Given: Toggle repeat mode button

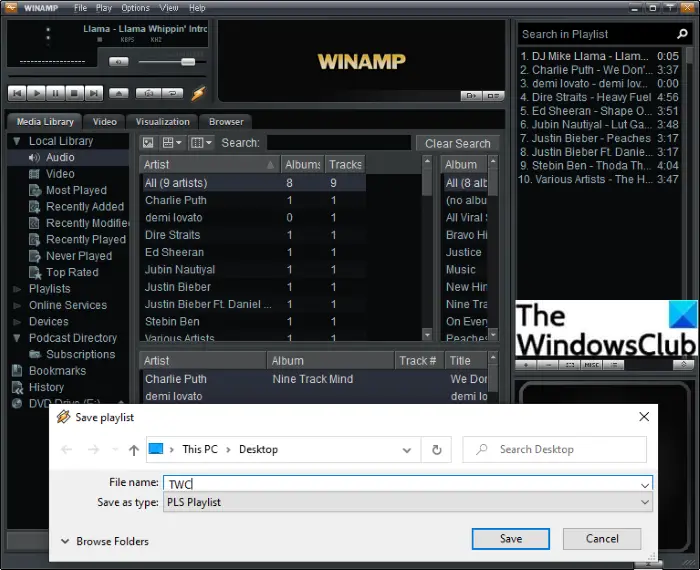Looking at the screenshot, I should 173,93.
